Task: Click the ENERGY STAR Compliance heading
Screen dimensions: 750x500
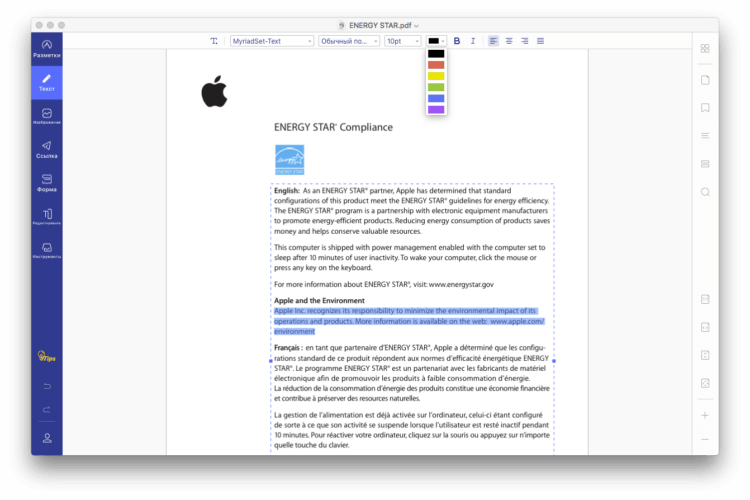Action: (x=333, y=127)
